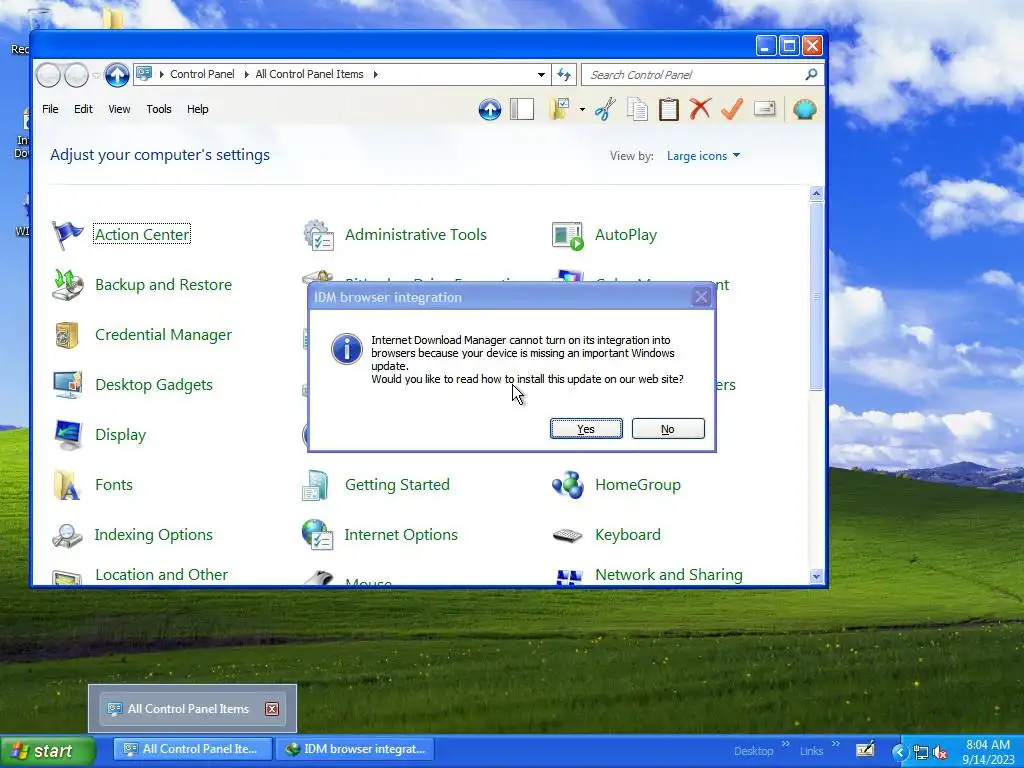Open the Tools menu
1024x768 pixels.
[x=159, y=109]
